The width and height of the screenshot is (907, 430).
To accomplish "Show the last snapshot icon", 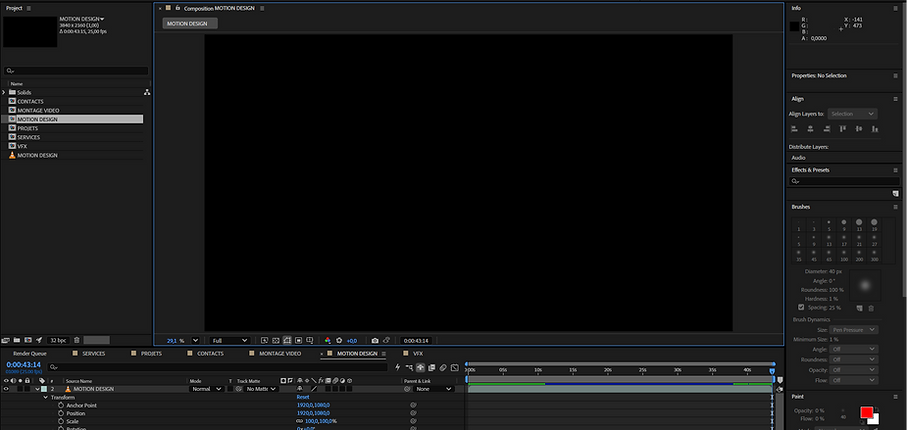I will (x=386, y=340).
